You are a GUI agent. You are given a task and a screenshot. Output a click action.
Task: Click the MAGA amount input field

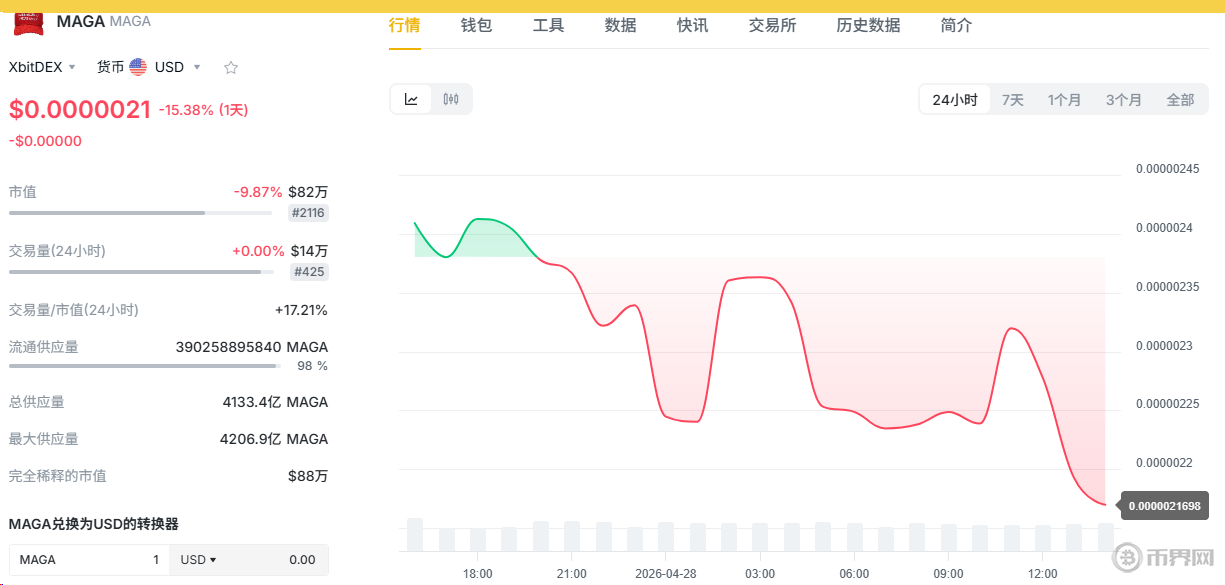[89, 560]
